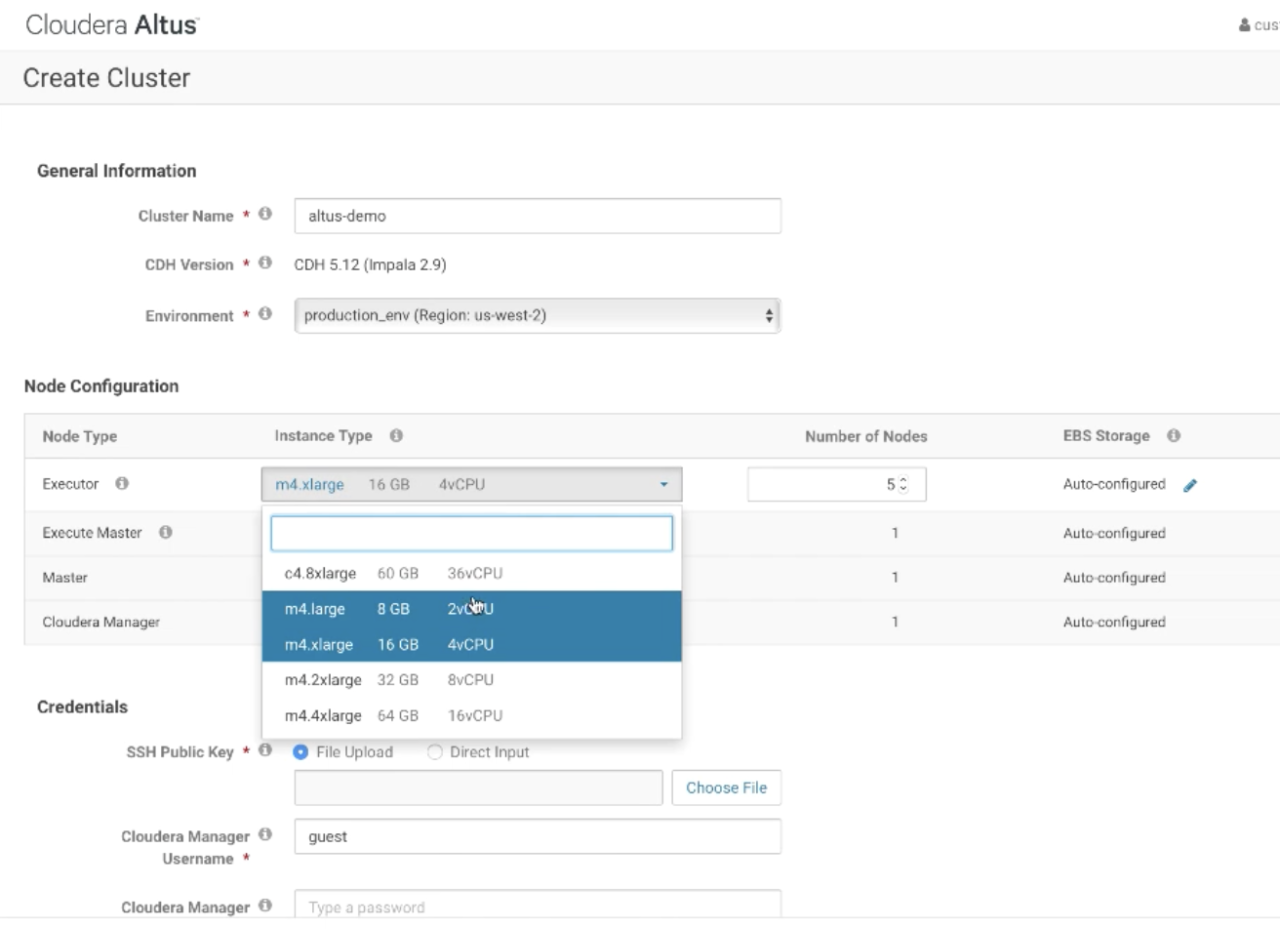Click the Choose File button
Image resolution: width=1280 pixels, height=929 pixels.
(x=726, y=788)
